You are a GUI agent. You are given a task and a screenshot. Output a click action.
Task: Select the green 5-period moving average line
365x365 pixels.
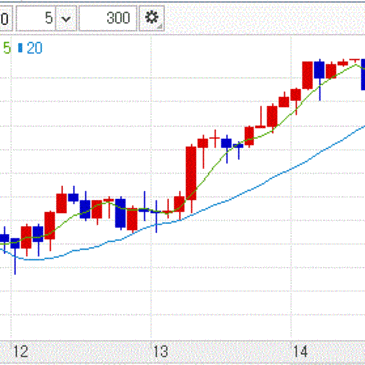[x=207, y=172]
